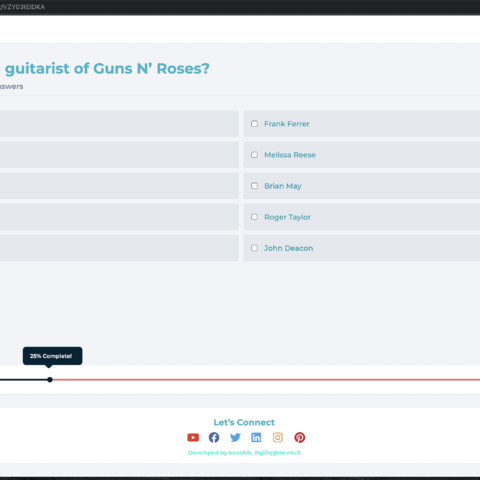Image resolution: width=480 pixels, height=480 pixels.
Task: Click the 25% Complete tooltip
Action: pos(52,356)
